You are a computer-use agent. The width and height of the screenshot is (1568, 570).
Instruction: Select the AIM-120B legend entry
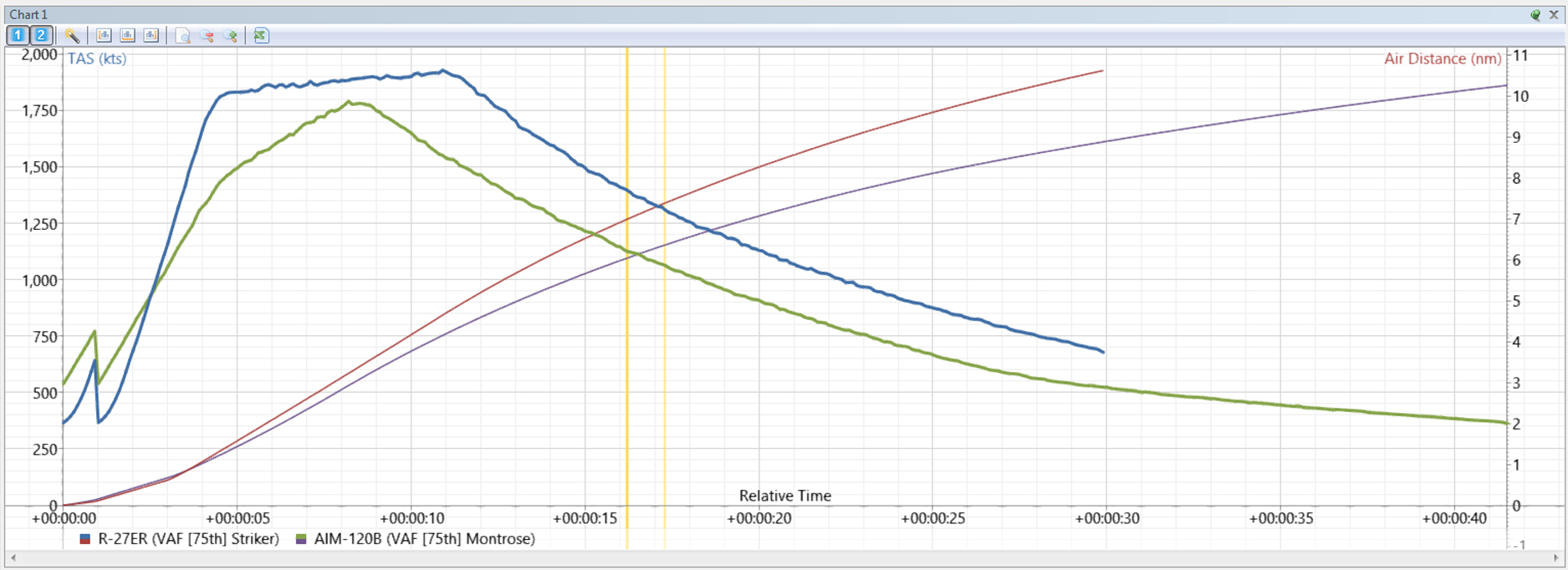[x=416, y=539]
